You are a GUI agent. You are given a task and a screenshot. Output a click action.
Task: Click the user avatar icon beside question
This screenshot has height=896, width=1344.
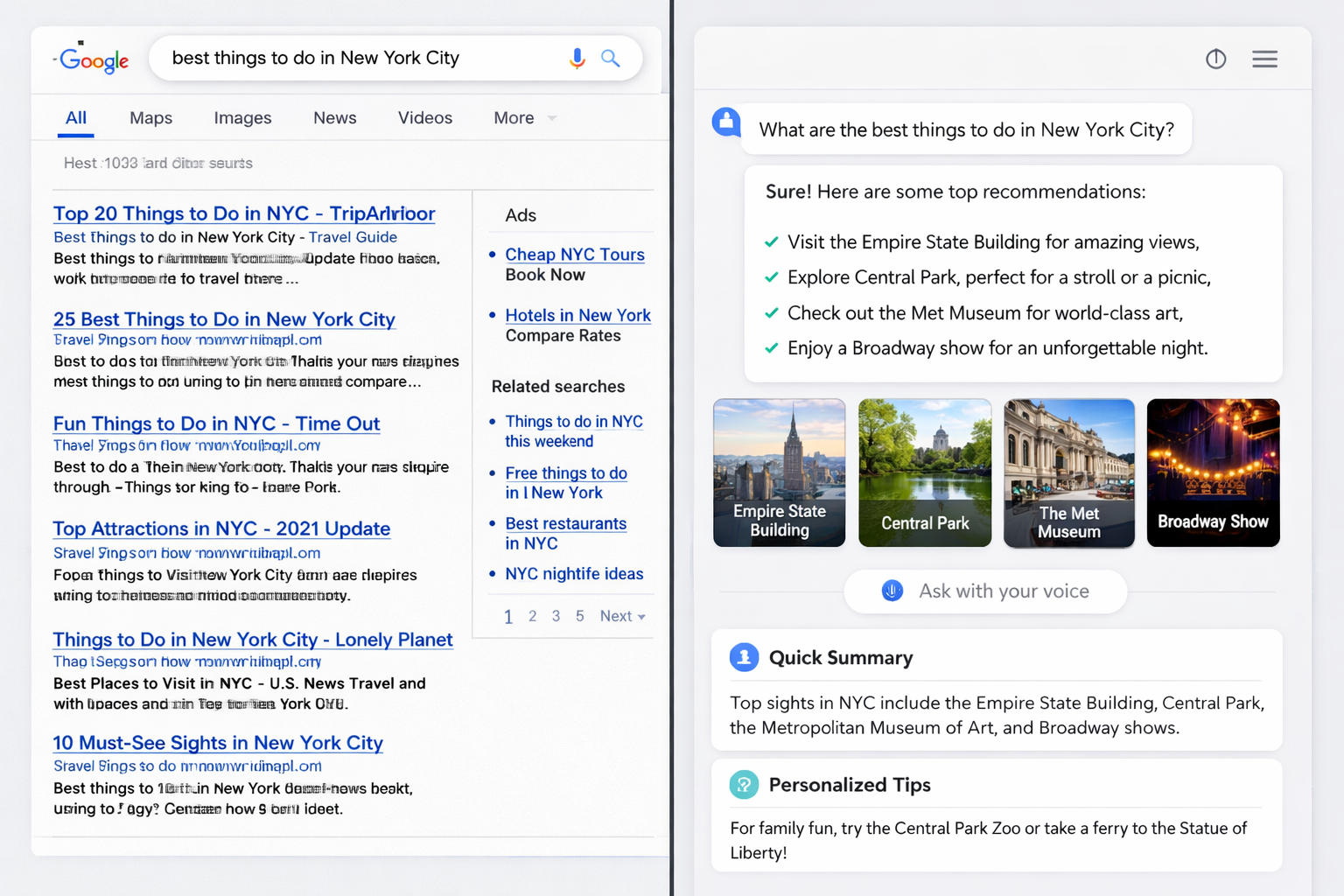click(726, 122)
